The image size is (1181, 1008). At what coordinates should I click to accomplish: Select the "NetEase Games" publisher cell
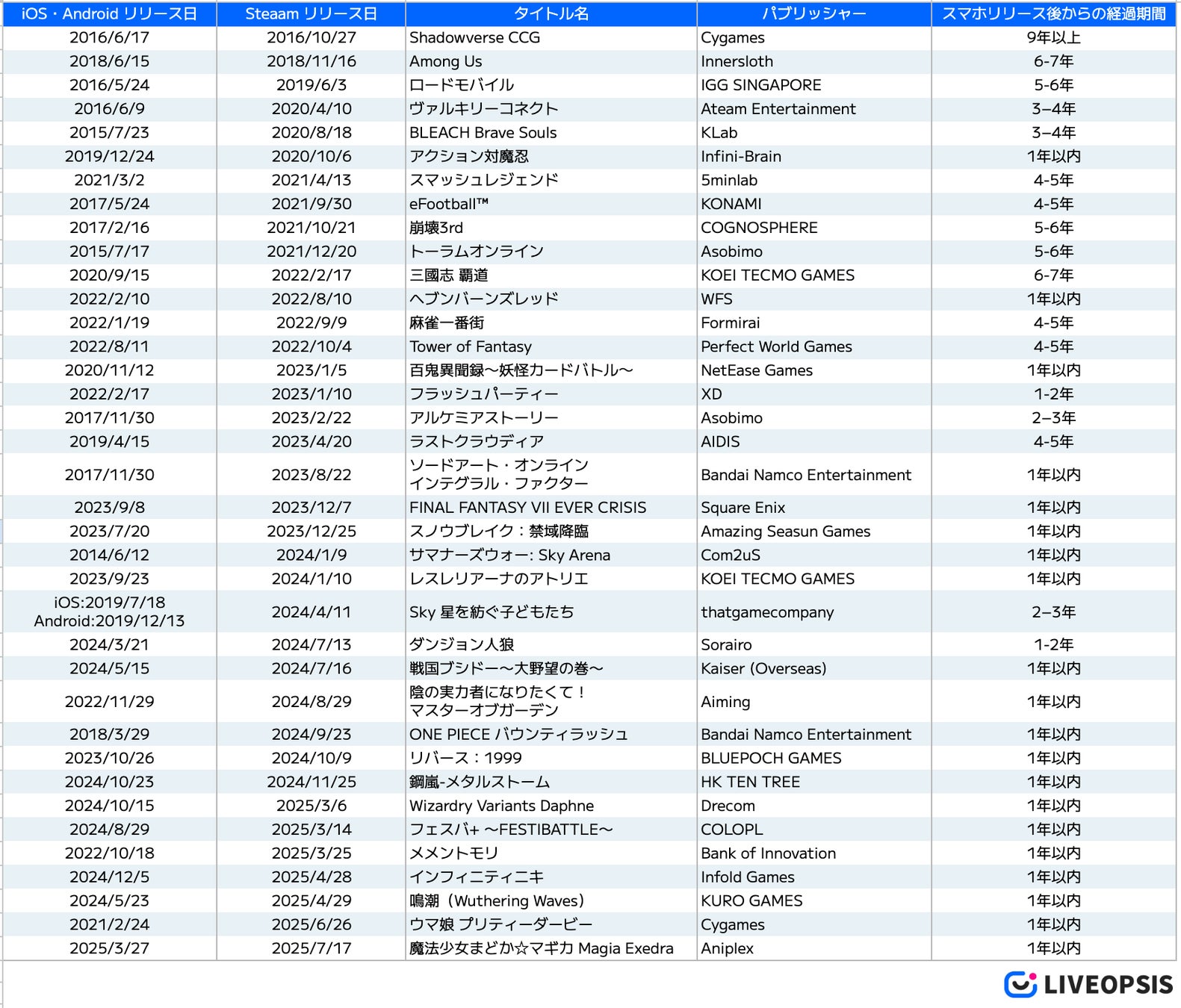(x=814, y=370)
